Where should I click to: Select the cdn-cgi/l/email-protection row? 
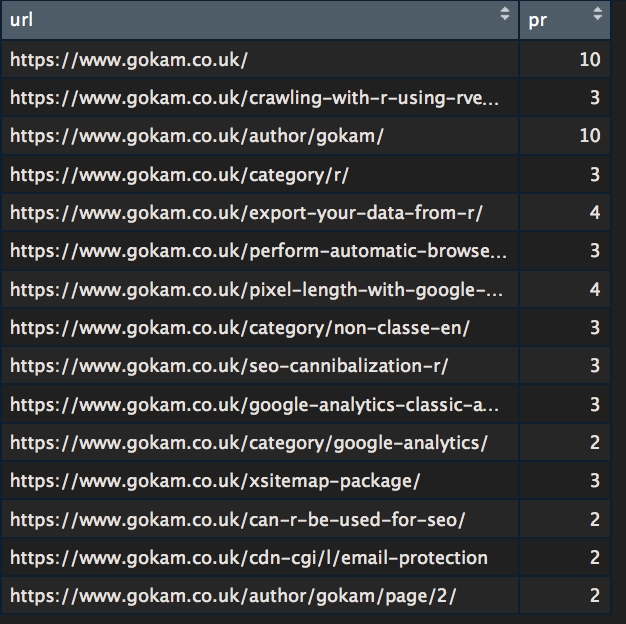click(248, 558)
